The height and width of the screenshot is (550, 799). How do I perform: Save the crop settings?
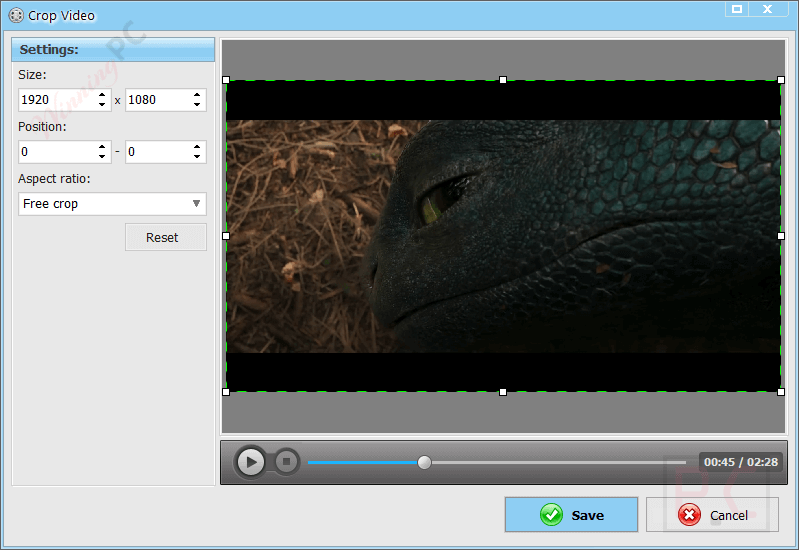tap(571, 515)
